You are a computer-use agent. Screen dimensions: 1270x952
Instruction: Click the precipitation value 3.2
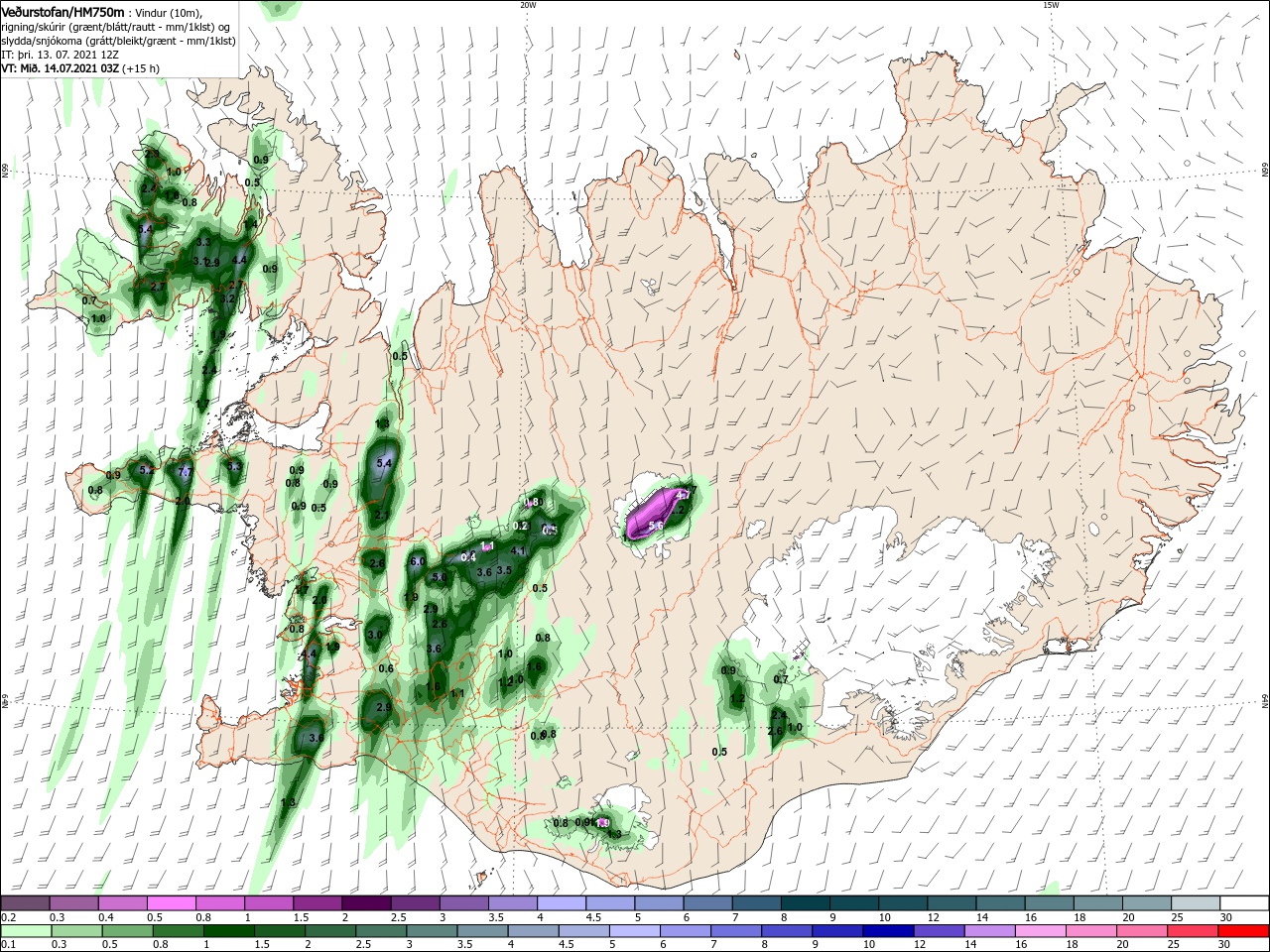[x=227, y=298]
